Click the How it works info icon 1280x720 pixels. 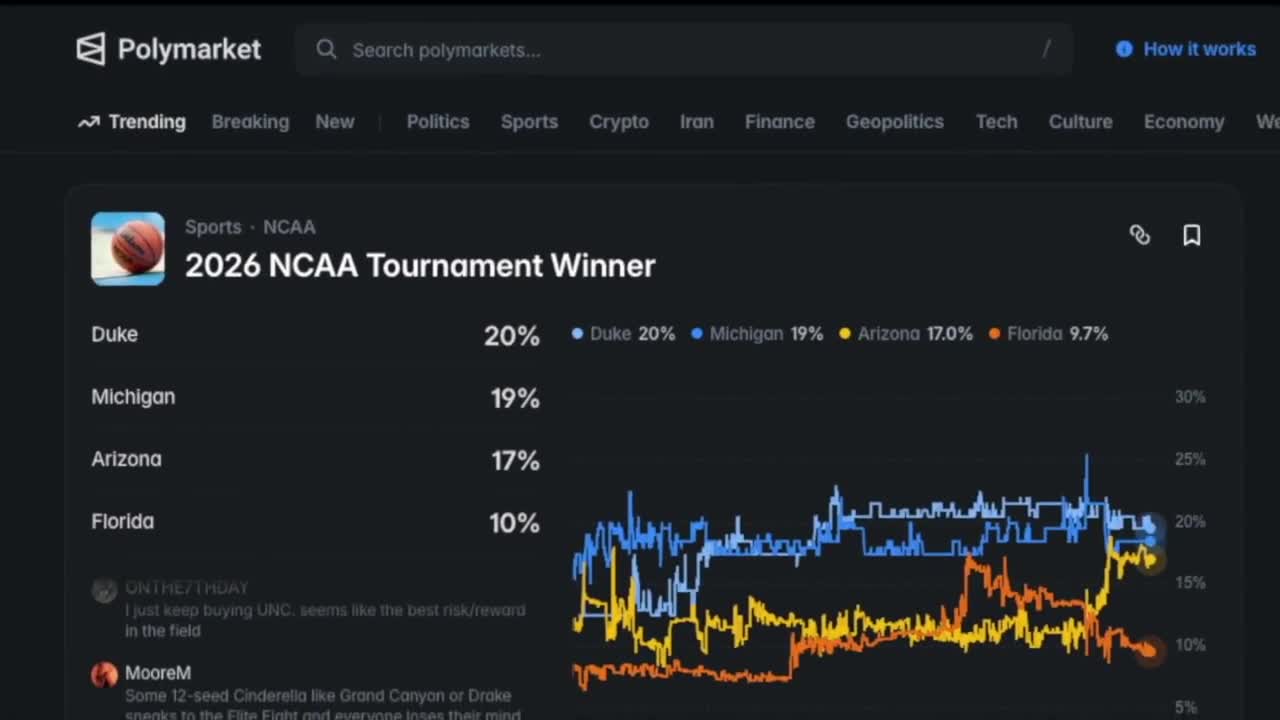click(1124, 49)
